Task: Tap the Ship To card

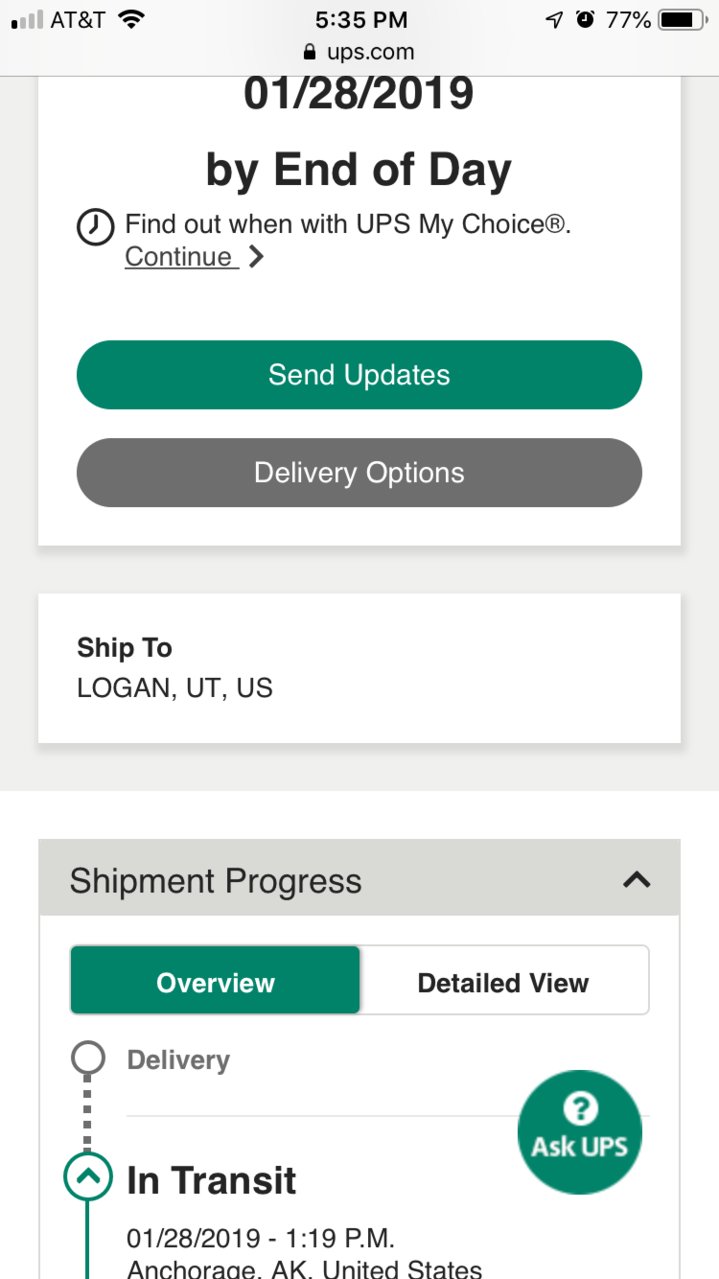Action: pos(359,668)
